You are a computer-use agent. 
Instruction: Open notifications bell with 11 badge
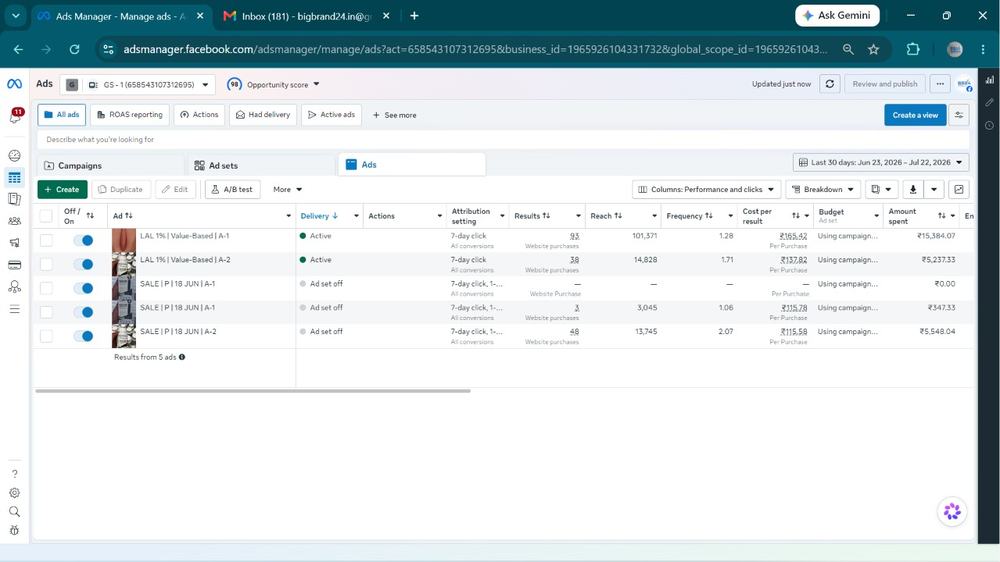(x=15, y=116)
